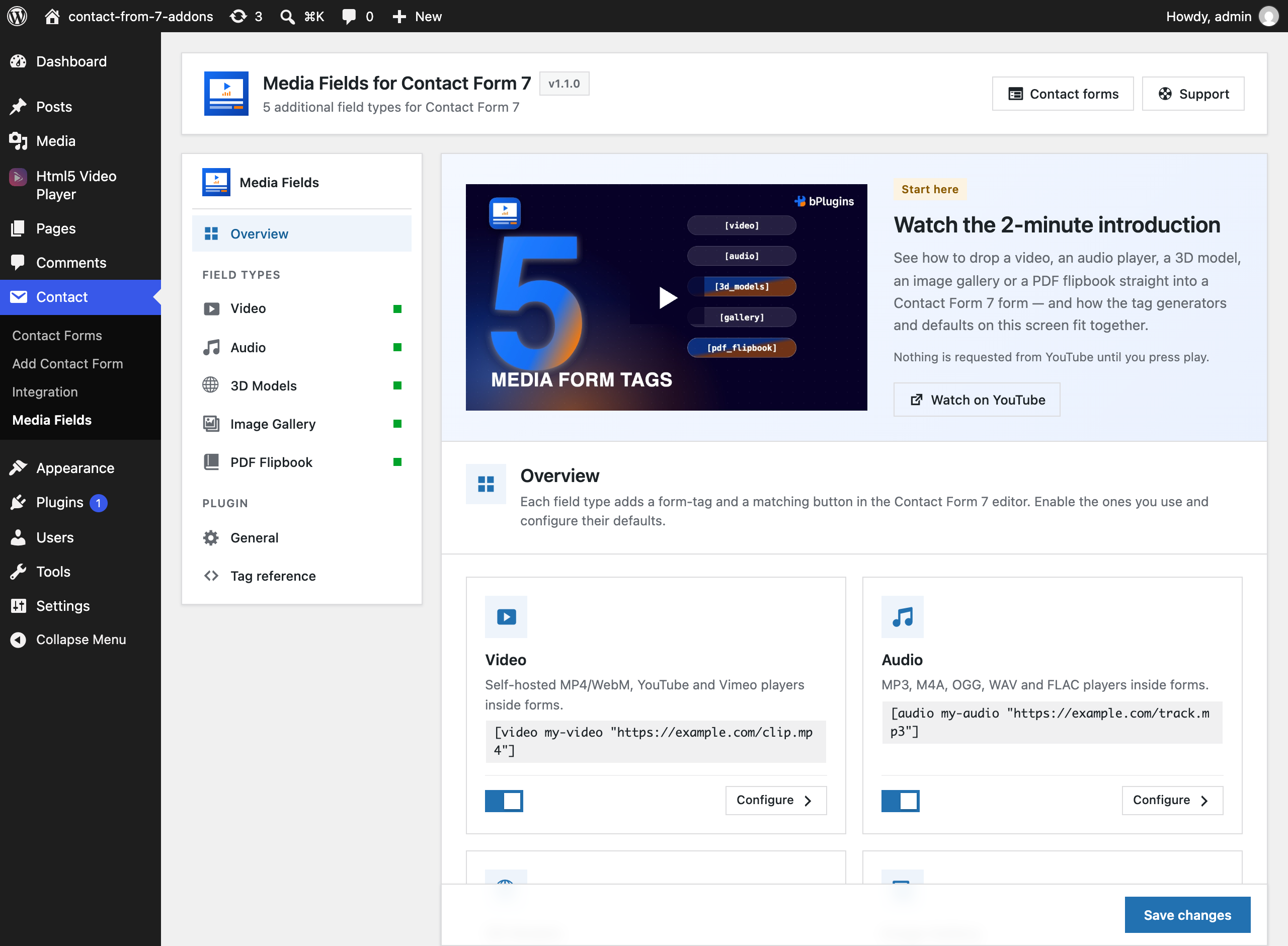This screenshot has height=946, width=1288.
Task: Open Contact Forms submenu link
Action: coord(57,336)
